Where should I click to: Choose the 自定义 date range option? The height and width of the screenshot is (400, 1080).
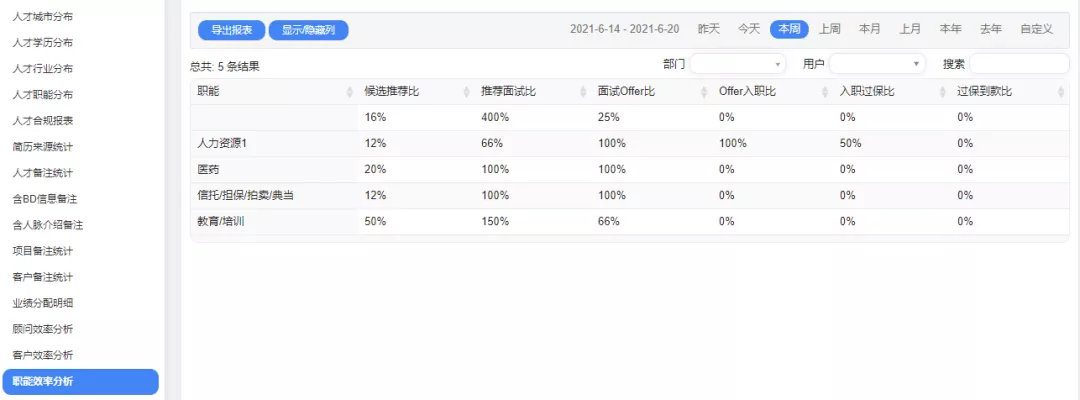pyautogui.click(x=1036, y=29)
